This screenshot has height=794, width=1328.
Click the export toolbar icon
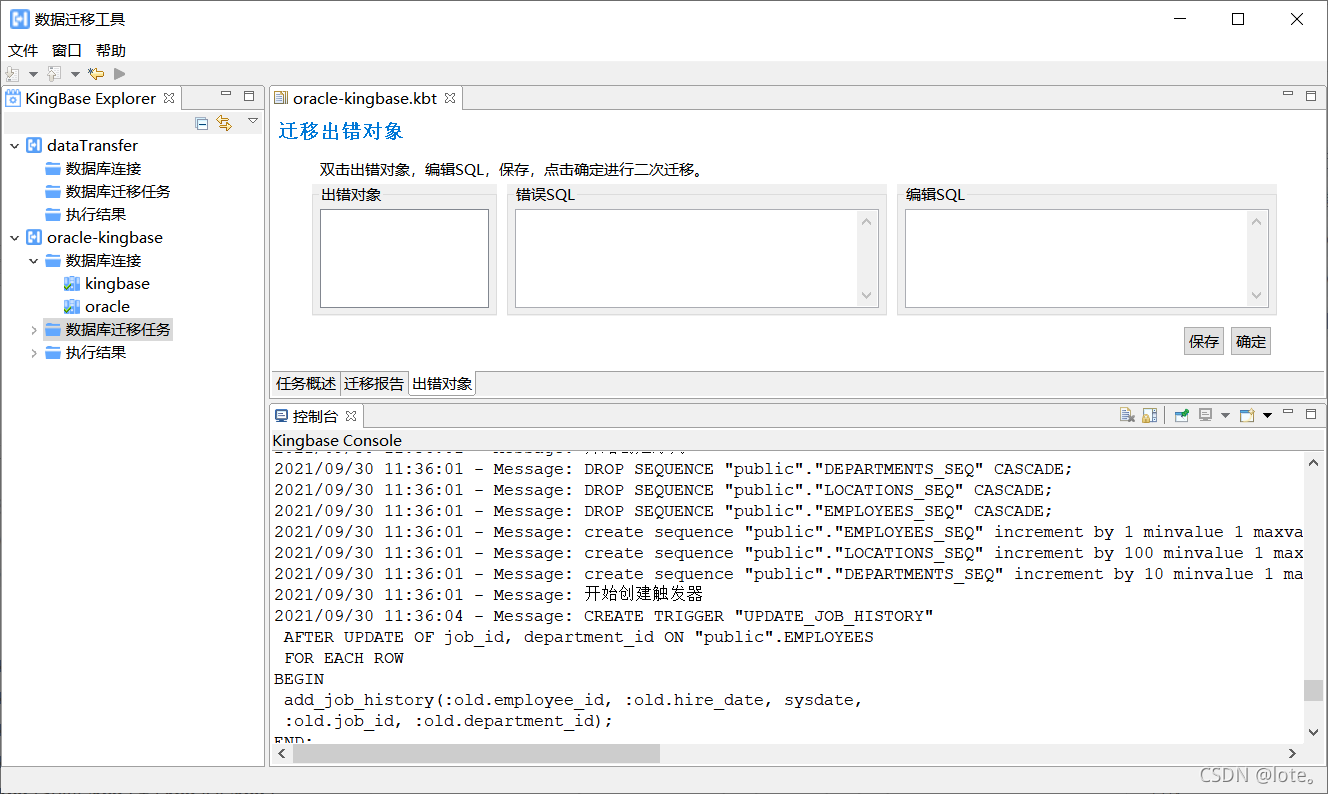tap(54, 74)
